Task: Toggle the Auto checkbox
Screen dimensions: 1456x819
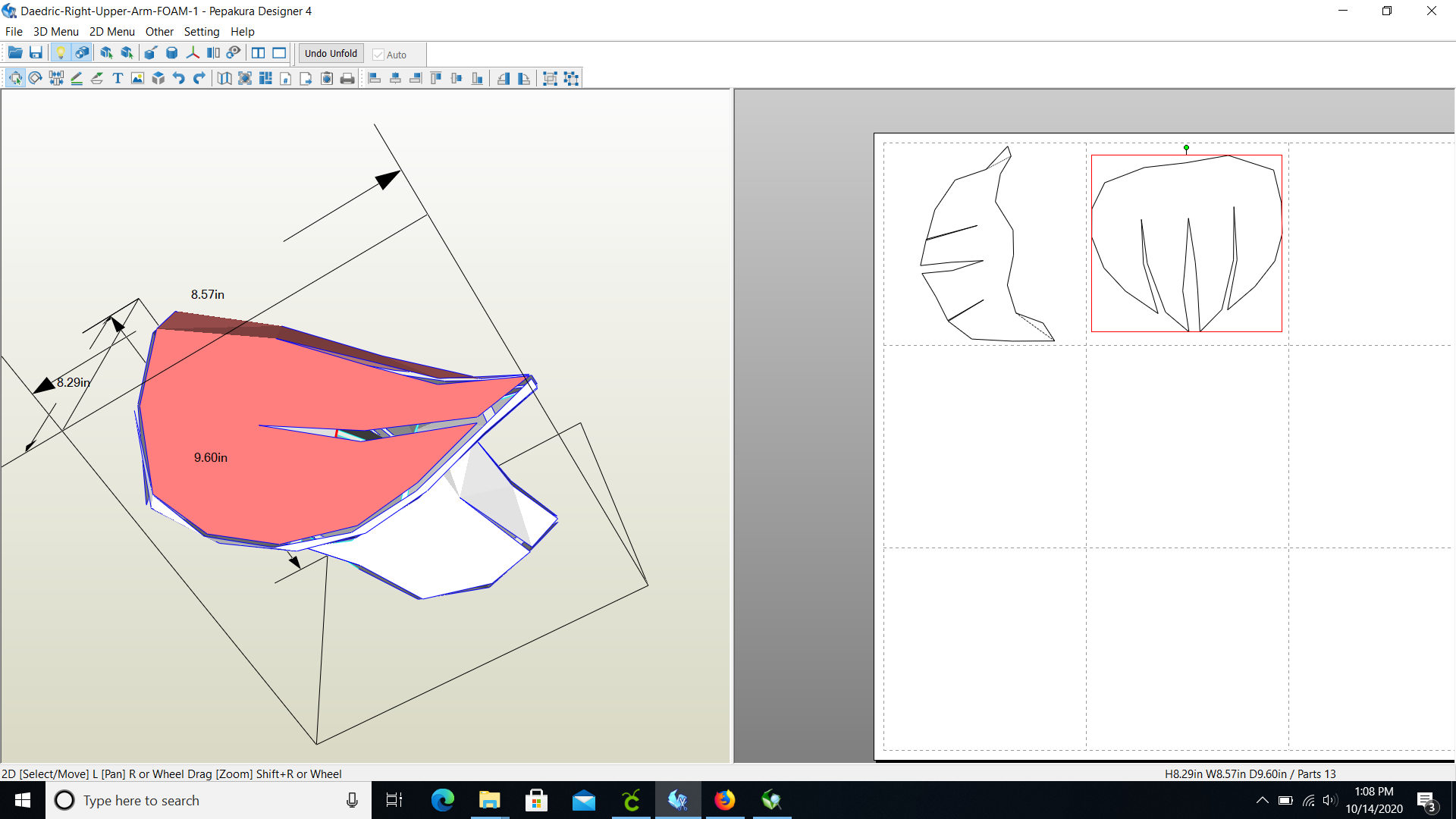Action: (x=390, y=55)
